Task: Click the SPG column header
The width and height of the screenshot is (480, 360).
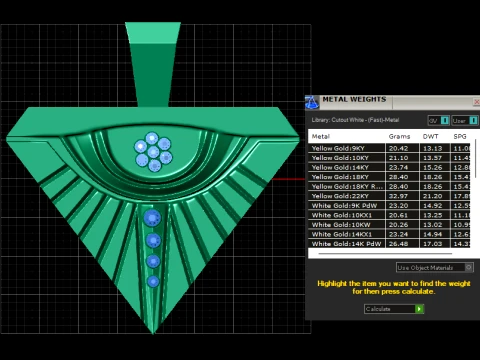Action: [460, 136]
